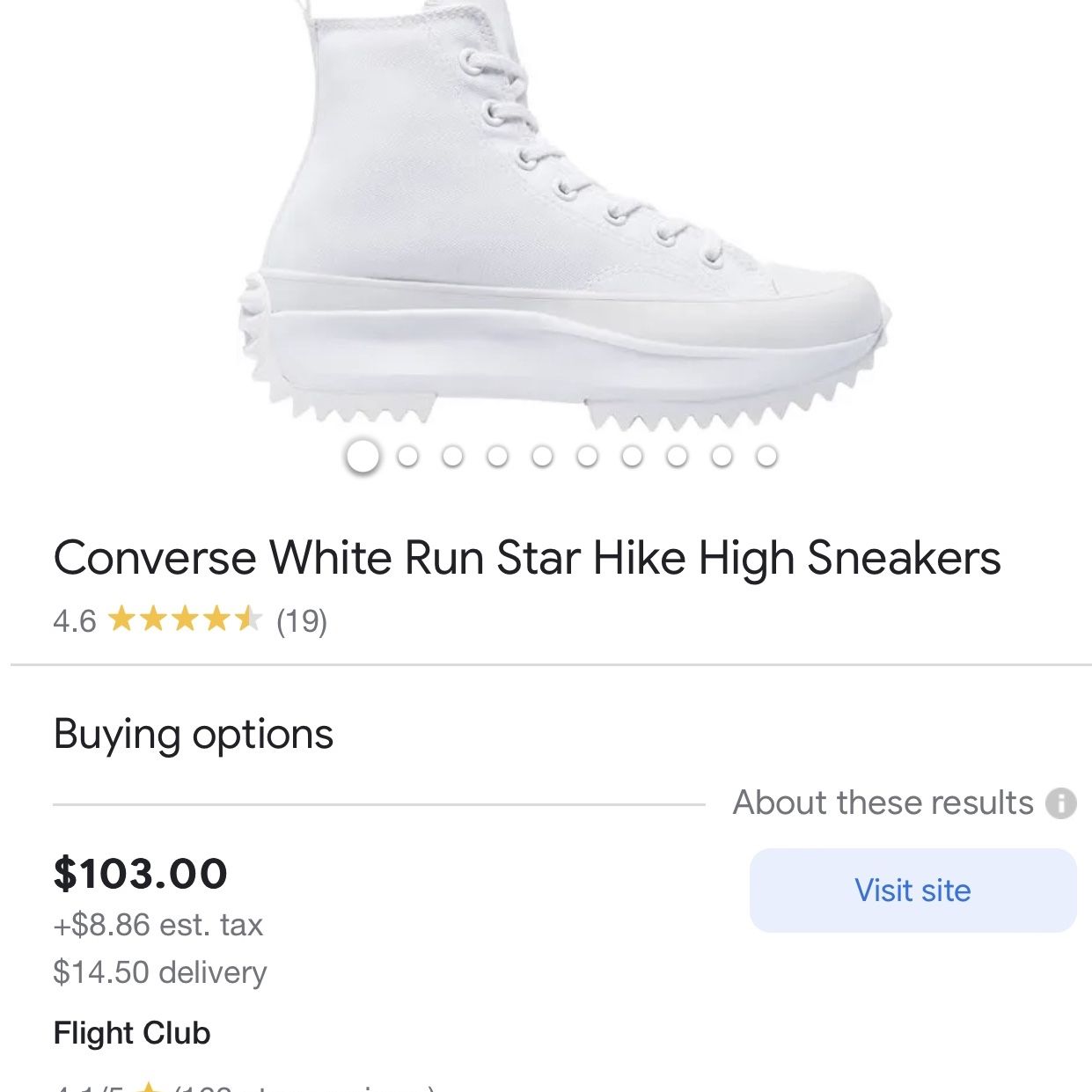Select the sixth carousel image dot
The height and width of the screenshot is (1092, 1092).
point(587,456)
